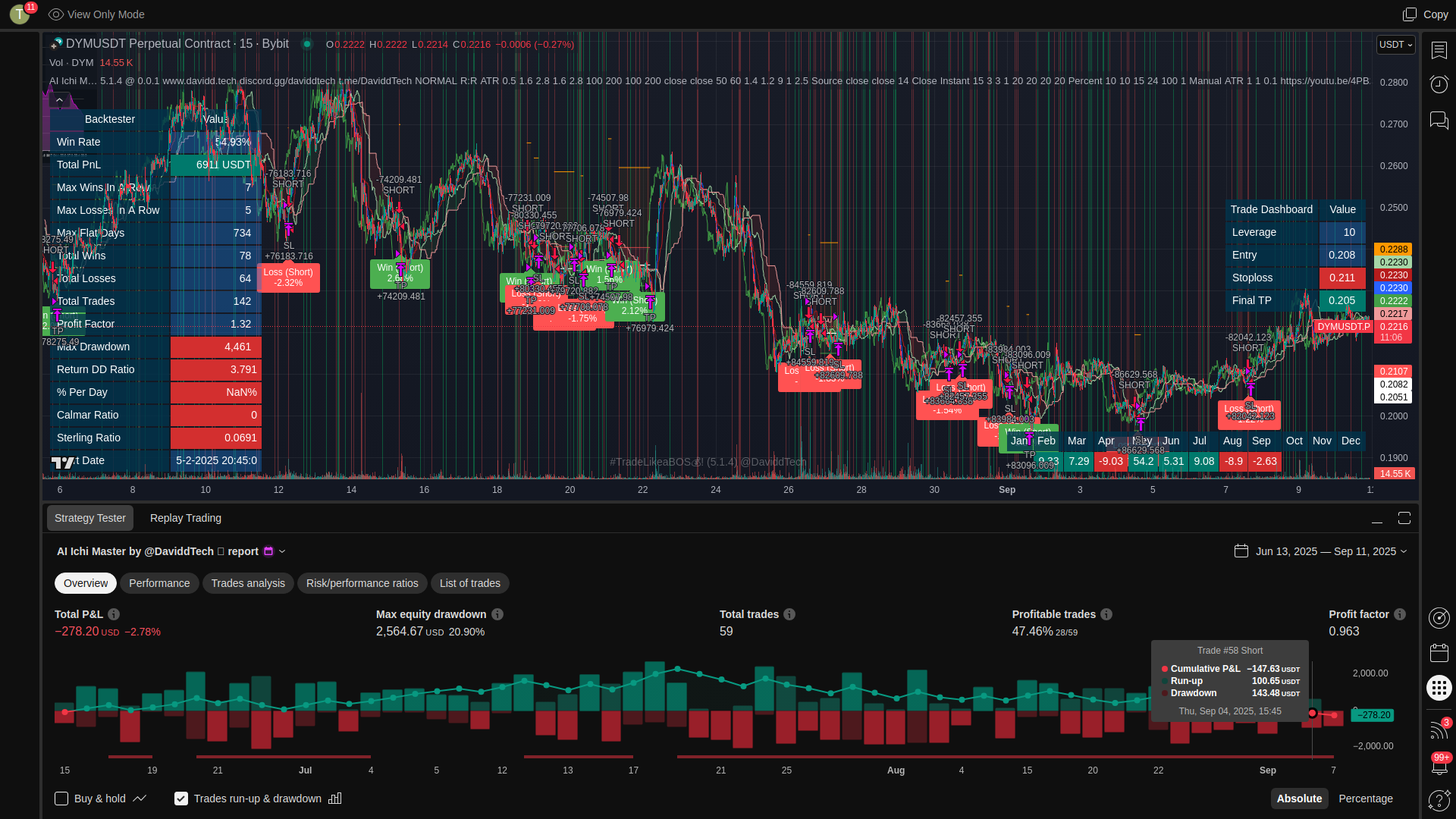Click the Trade #58 equity marker dot

1313,714
